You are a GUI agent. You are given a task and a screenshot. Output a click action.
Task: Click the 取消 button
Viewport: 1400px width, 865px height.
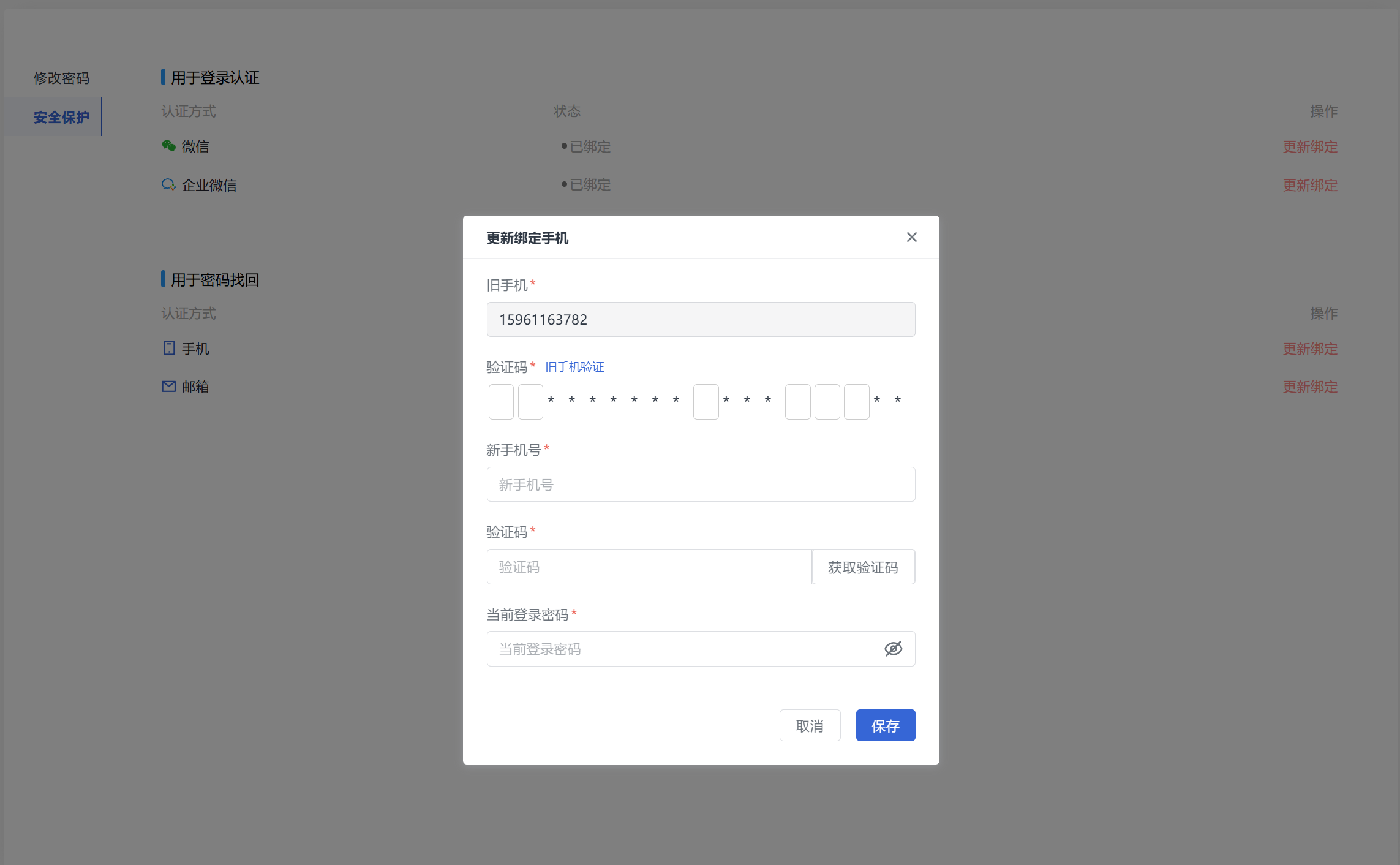pyautogui.click(x=810, y=726)
